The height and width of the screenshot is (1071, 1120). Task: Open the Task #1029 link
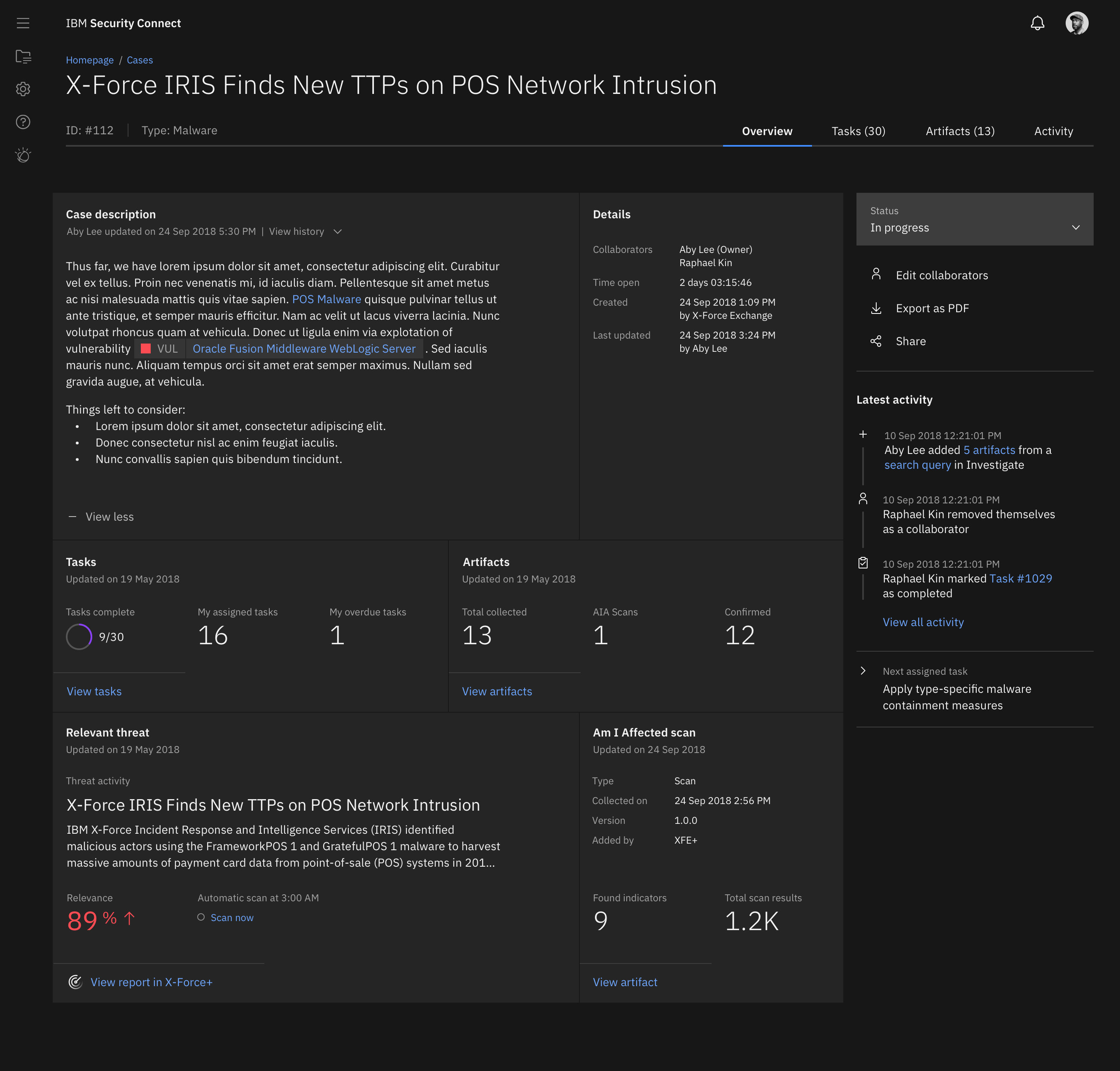tap(1020, 578)
